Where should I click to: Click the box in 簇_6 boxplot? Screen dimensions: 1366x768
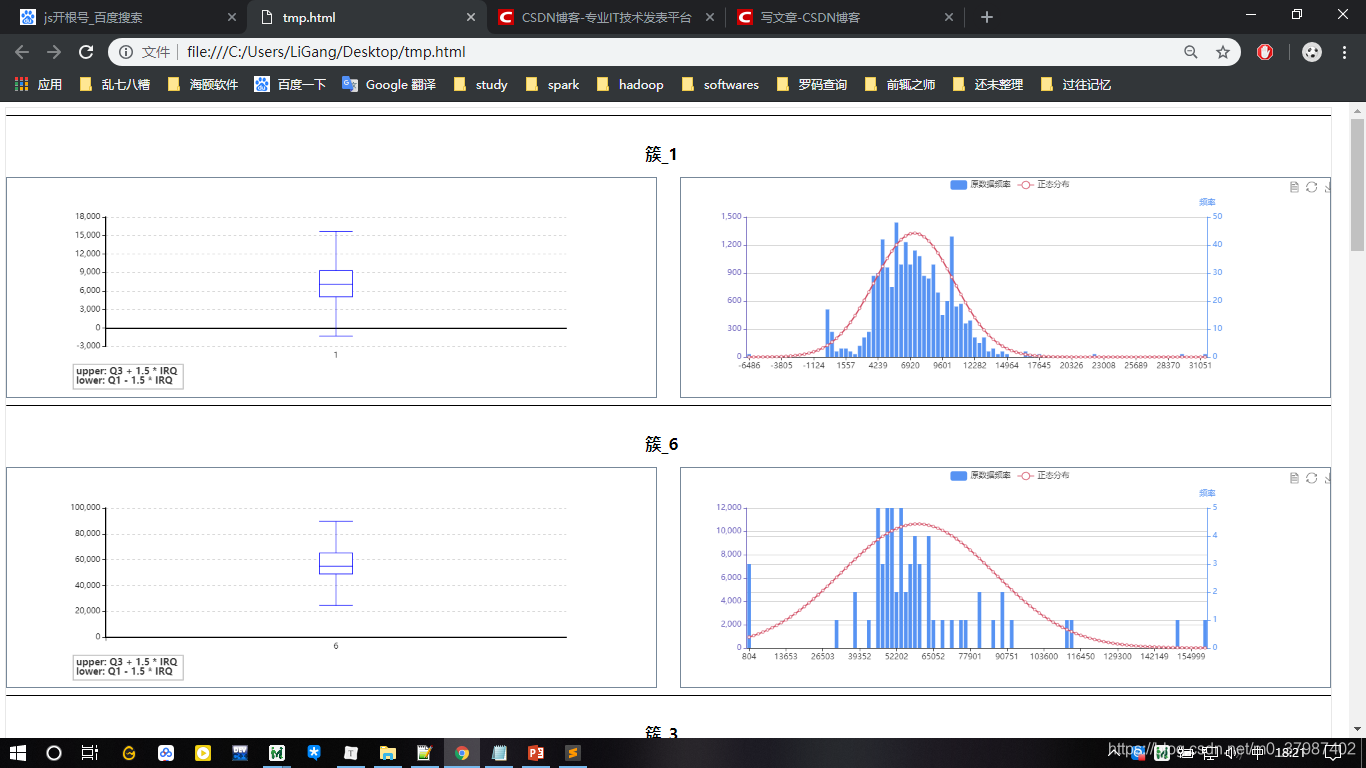[336, 563]
